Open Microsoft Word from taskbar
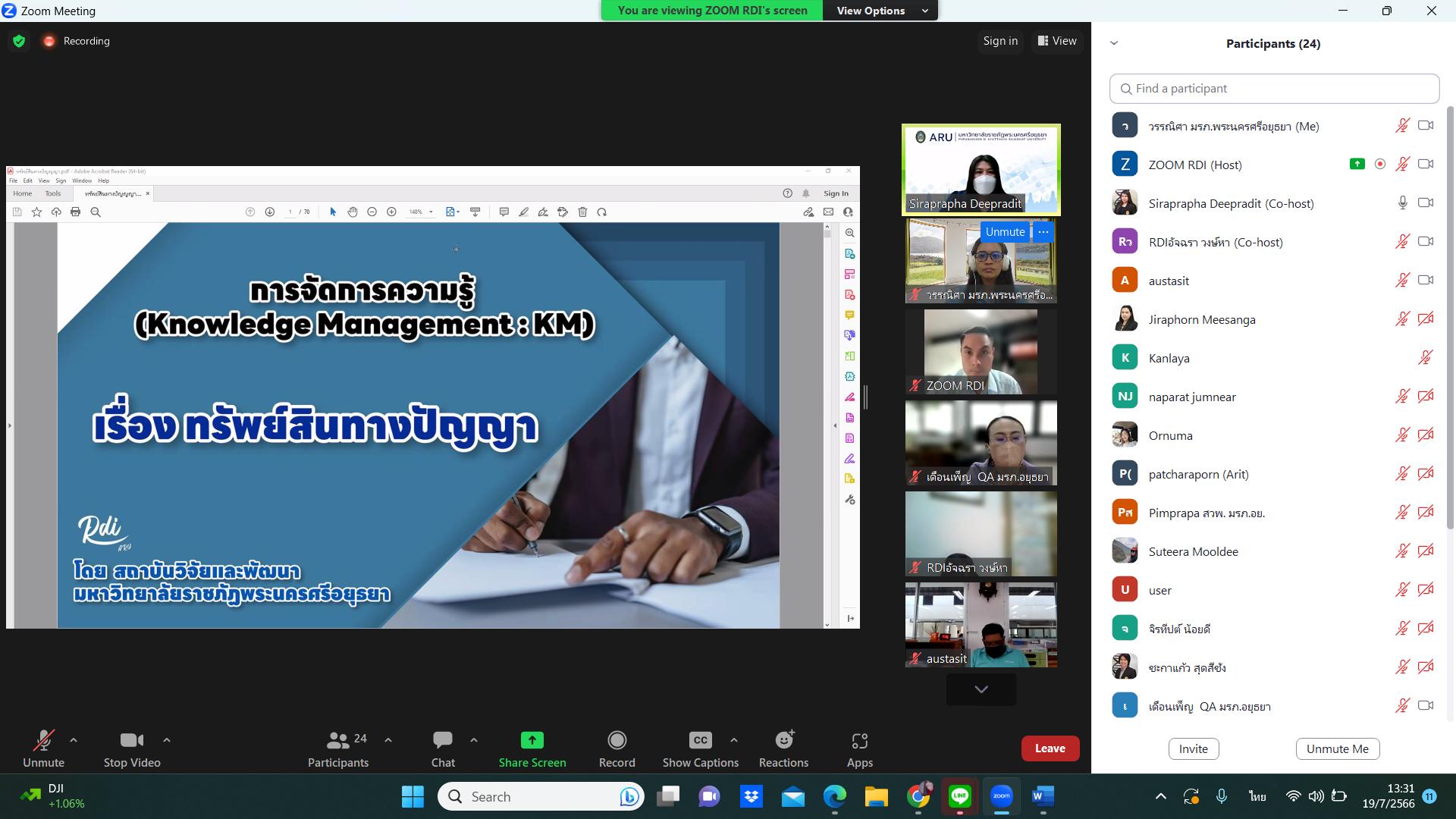The image size is (1456, 819). (1043, 797)
